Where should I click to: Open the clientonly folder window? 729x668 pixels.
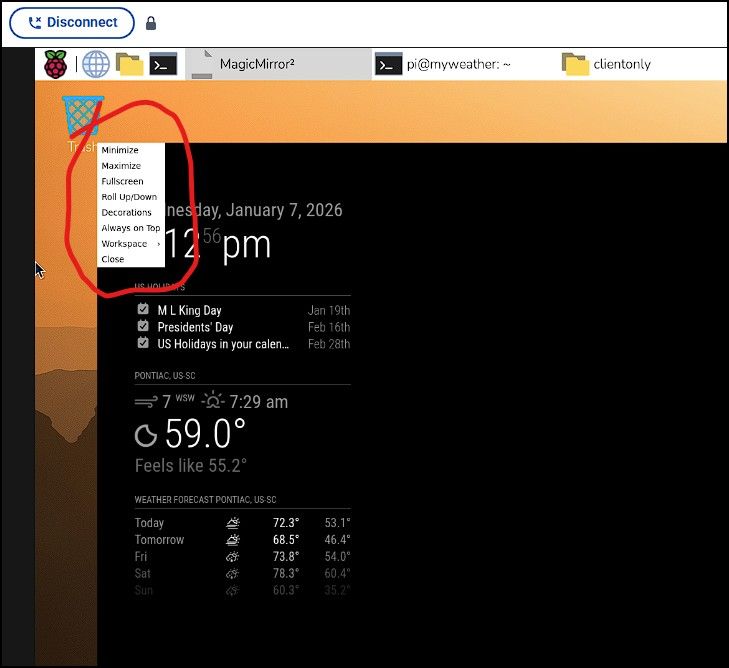620,64
